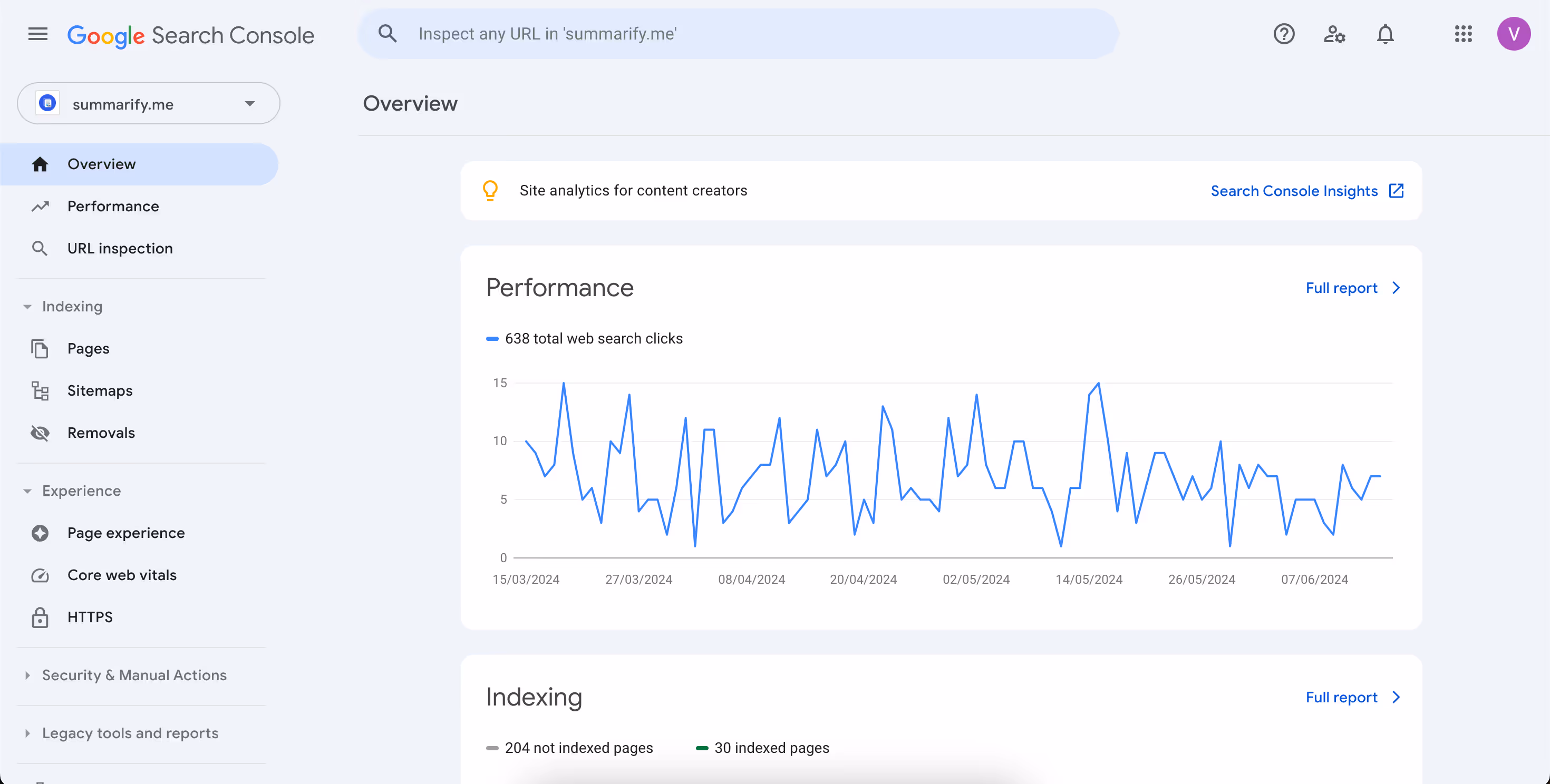Open the summarify.me property dropdown
The image size is (1550, 784).
[149, 104]
